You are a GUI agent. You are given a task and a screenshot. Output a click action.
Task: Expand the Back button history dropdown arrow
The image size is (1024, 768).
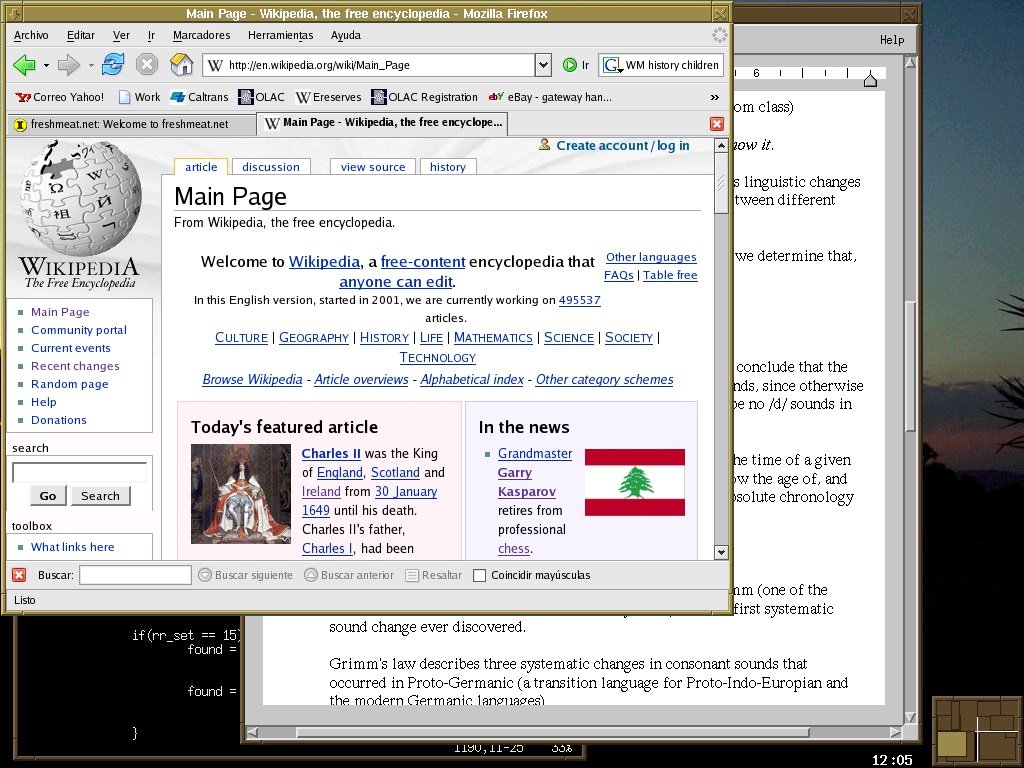(46, 66)
